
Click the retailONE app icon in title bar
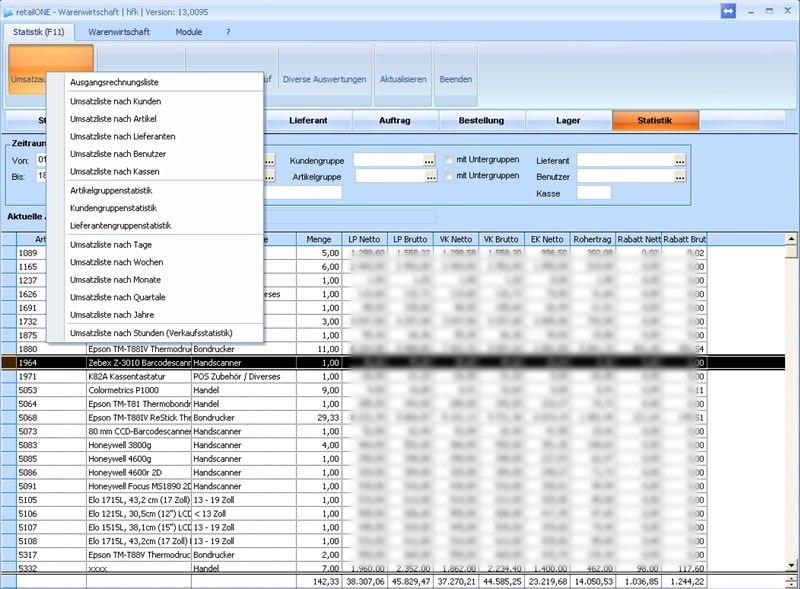9,10
